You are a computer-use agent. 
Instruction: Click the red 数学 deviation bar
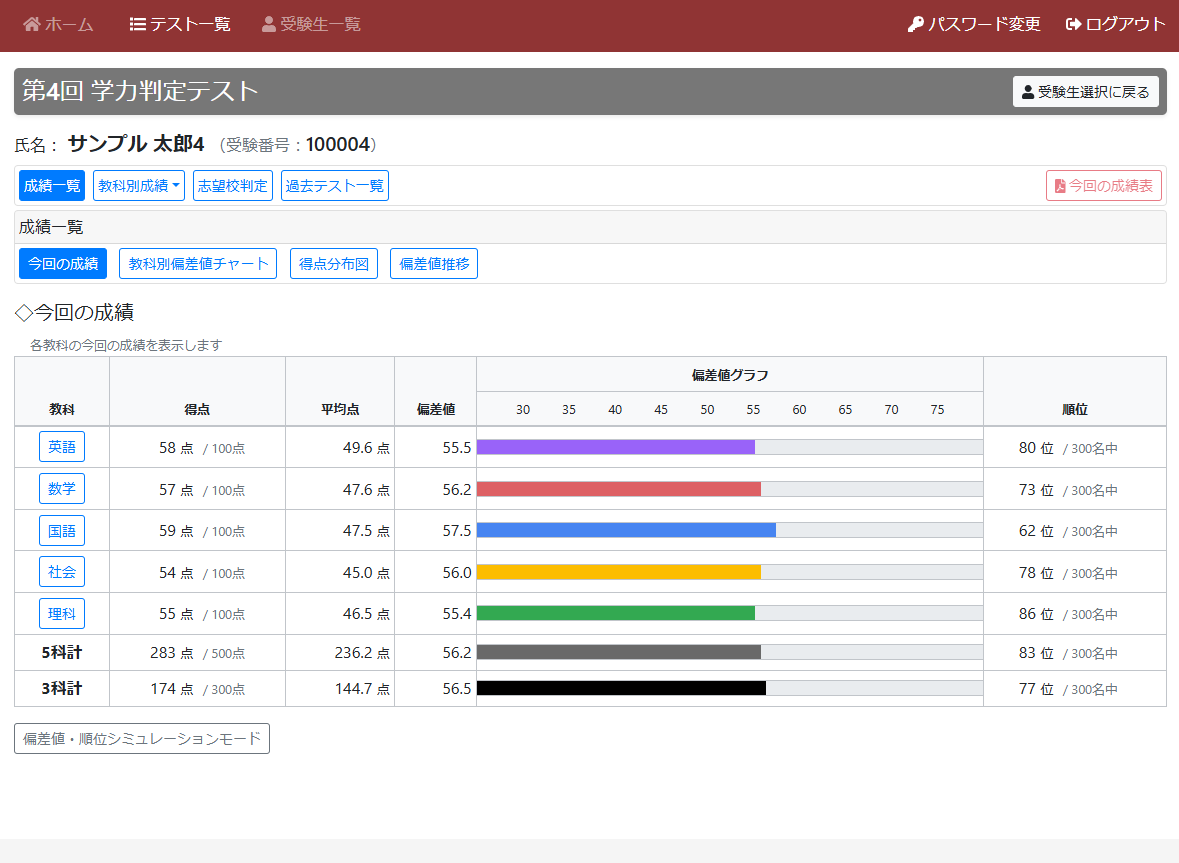(619, 489)
